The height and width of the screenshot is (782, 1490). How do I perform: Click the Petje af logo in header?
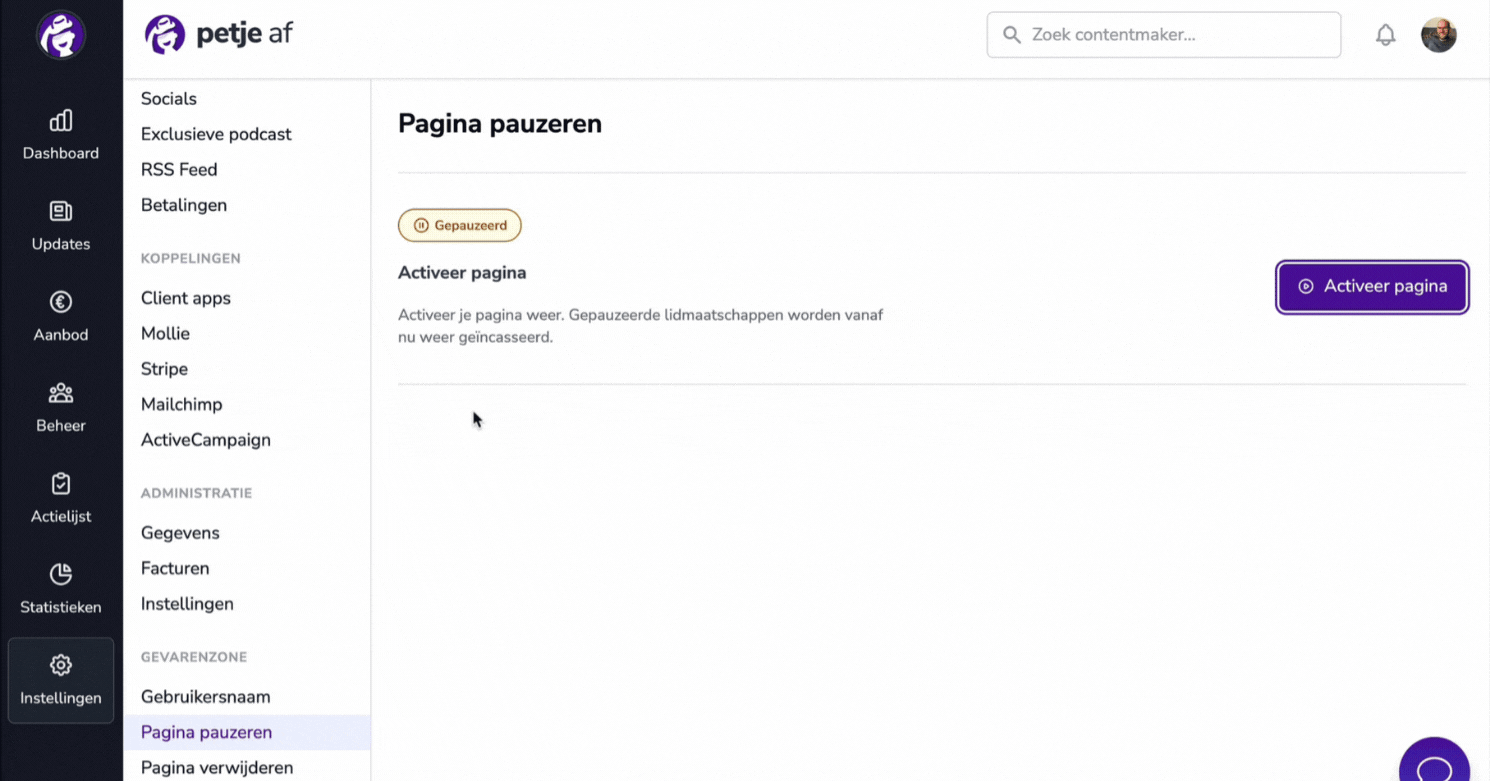[219, 35]
